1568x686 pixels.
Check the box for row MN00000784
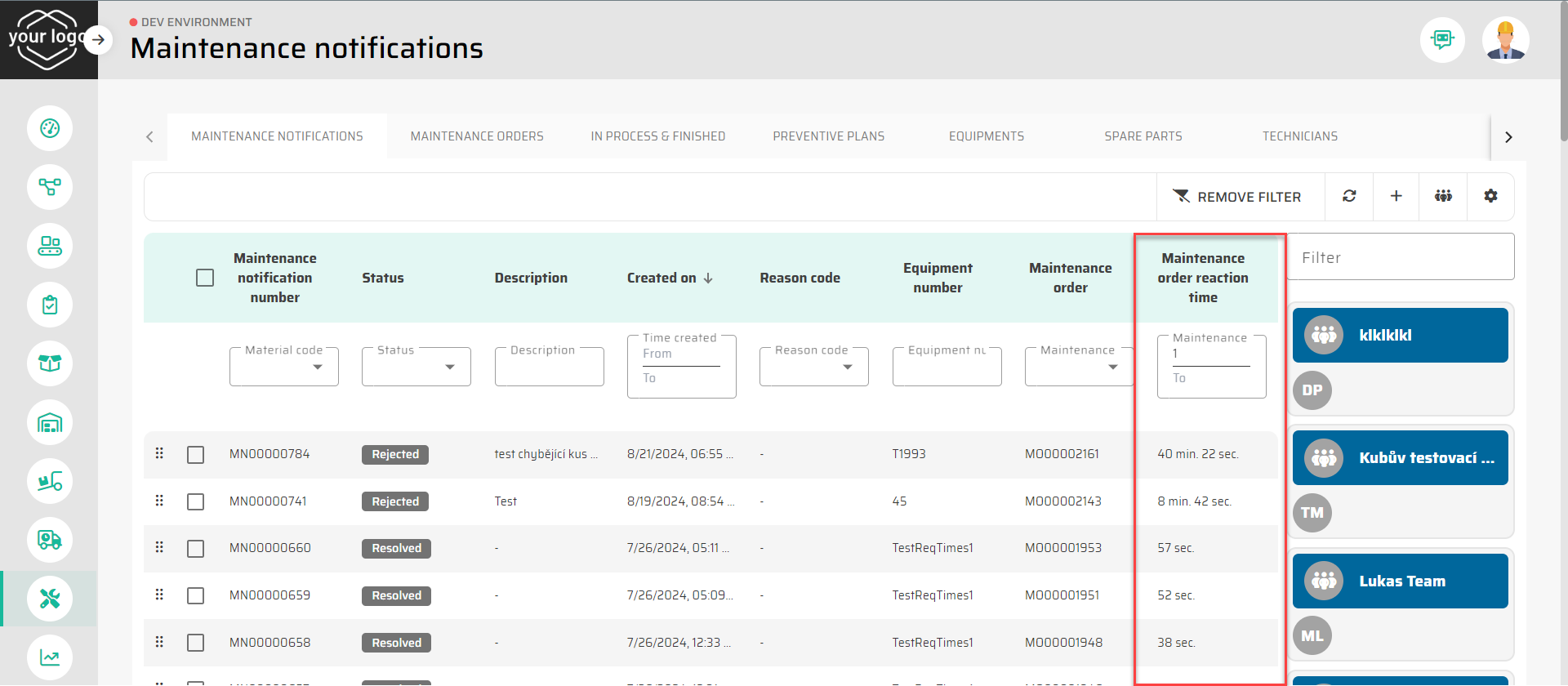(x=195, y=455)
